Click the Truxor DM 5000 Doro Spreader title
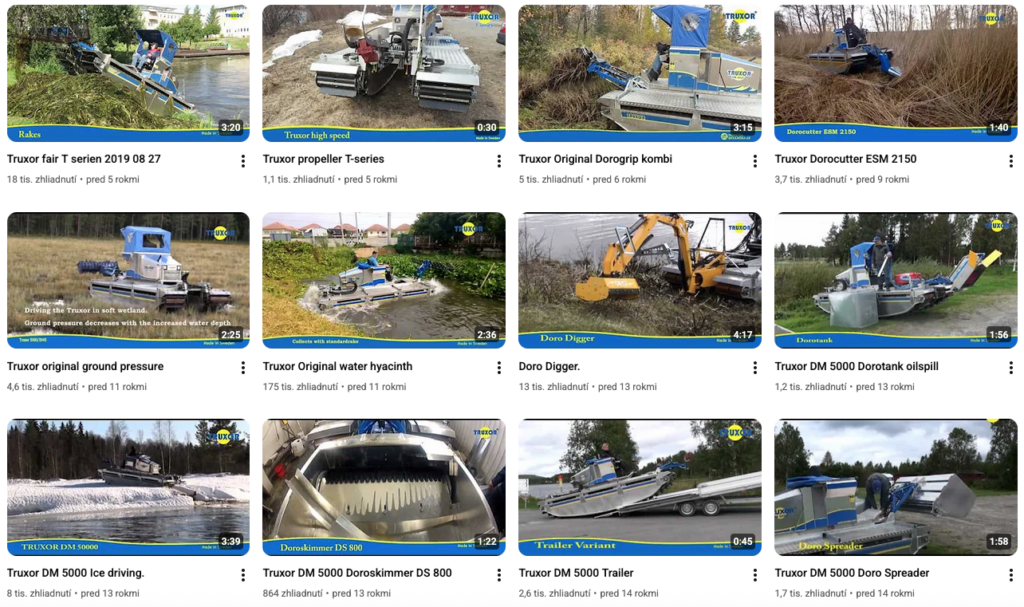 pos(852,573)
